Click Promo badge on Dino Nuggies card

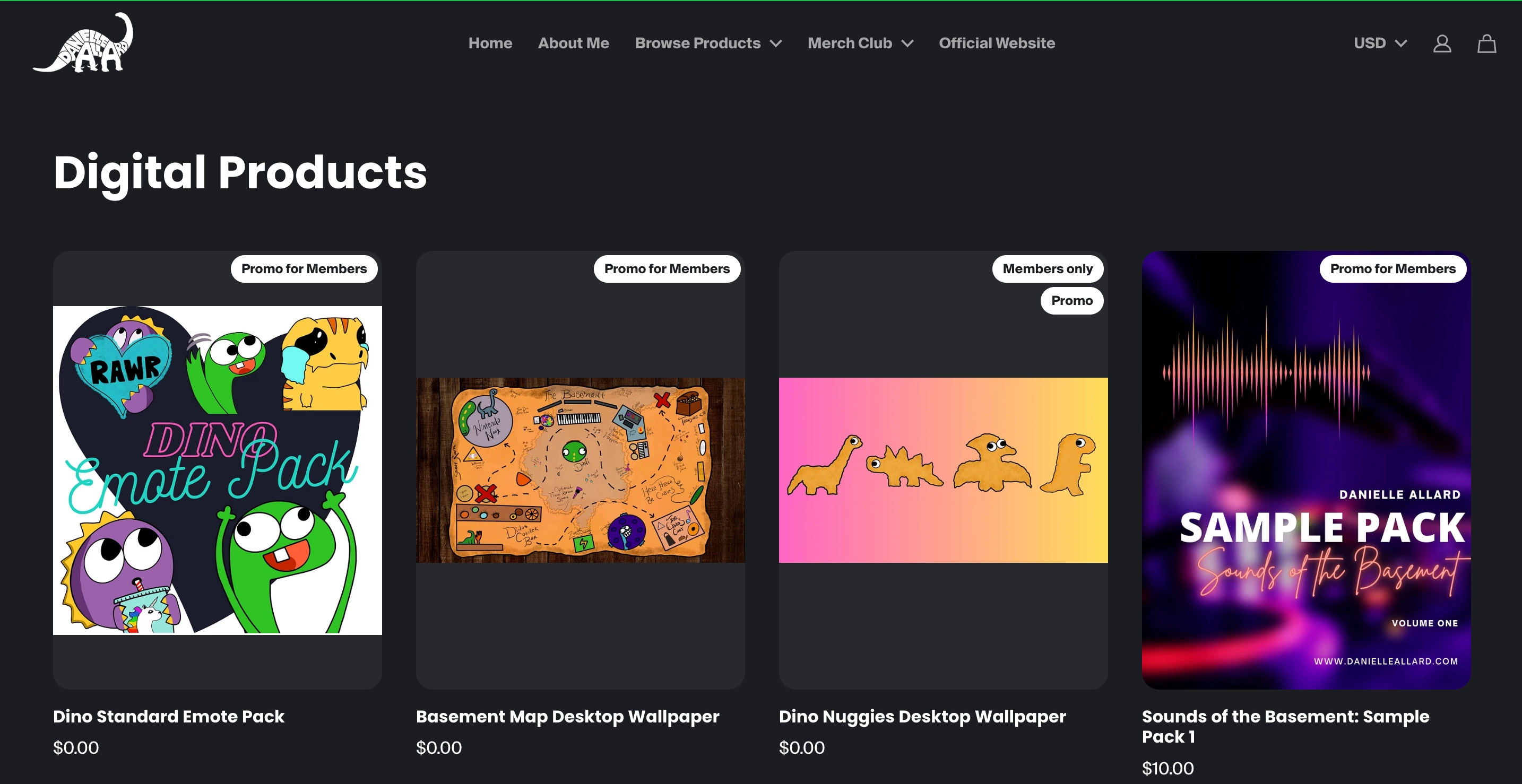click(x=1071, y=300)
